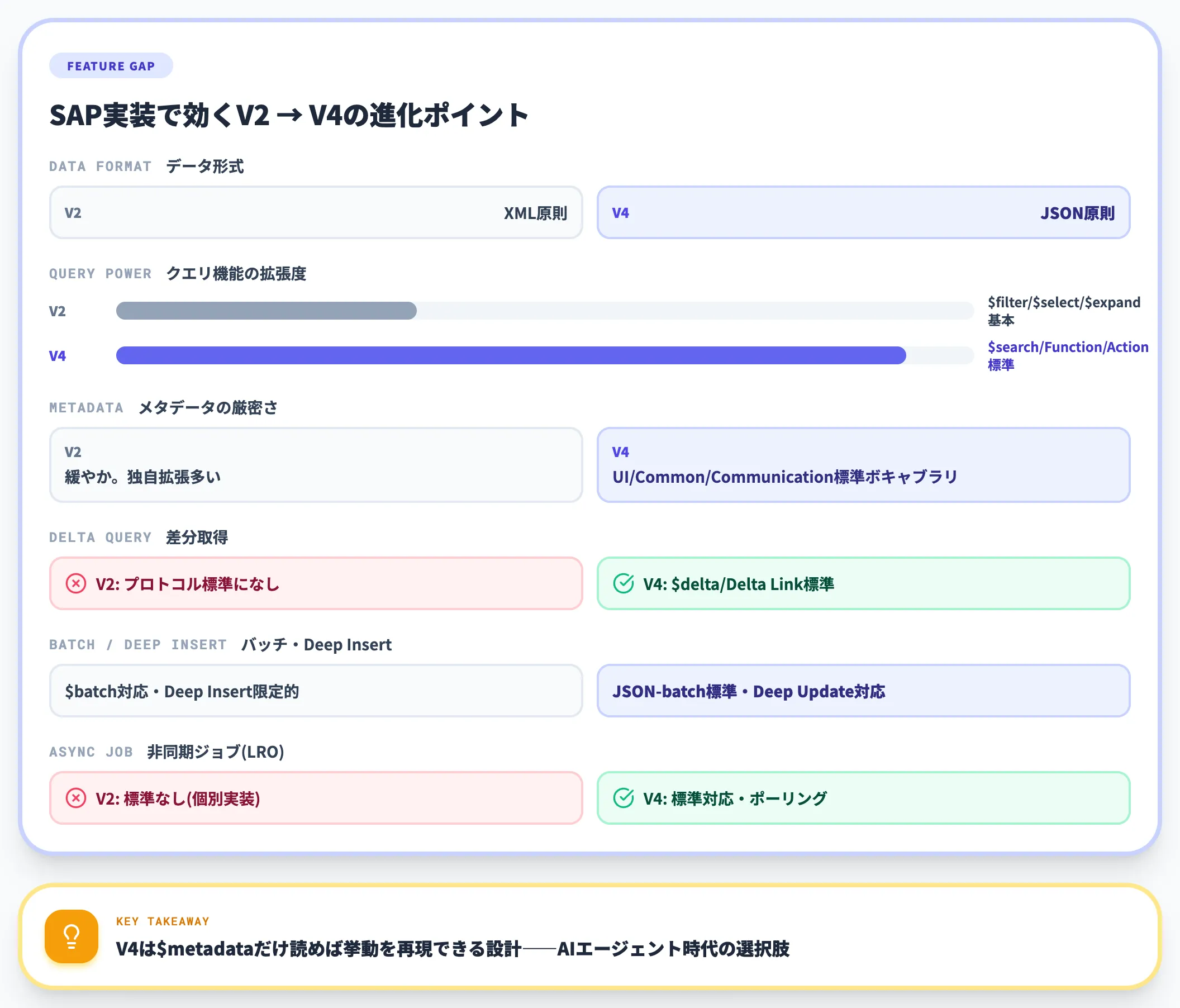Click the JSON-batch標準・Deep Update対応 card

863,691
